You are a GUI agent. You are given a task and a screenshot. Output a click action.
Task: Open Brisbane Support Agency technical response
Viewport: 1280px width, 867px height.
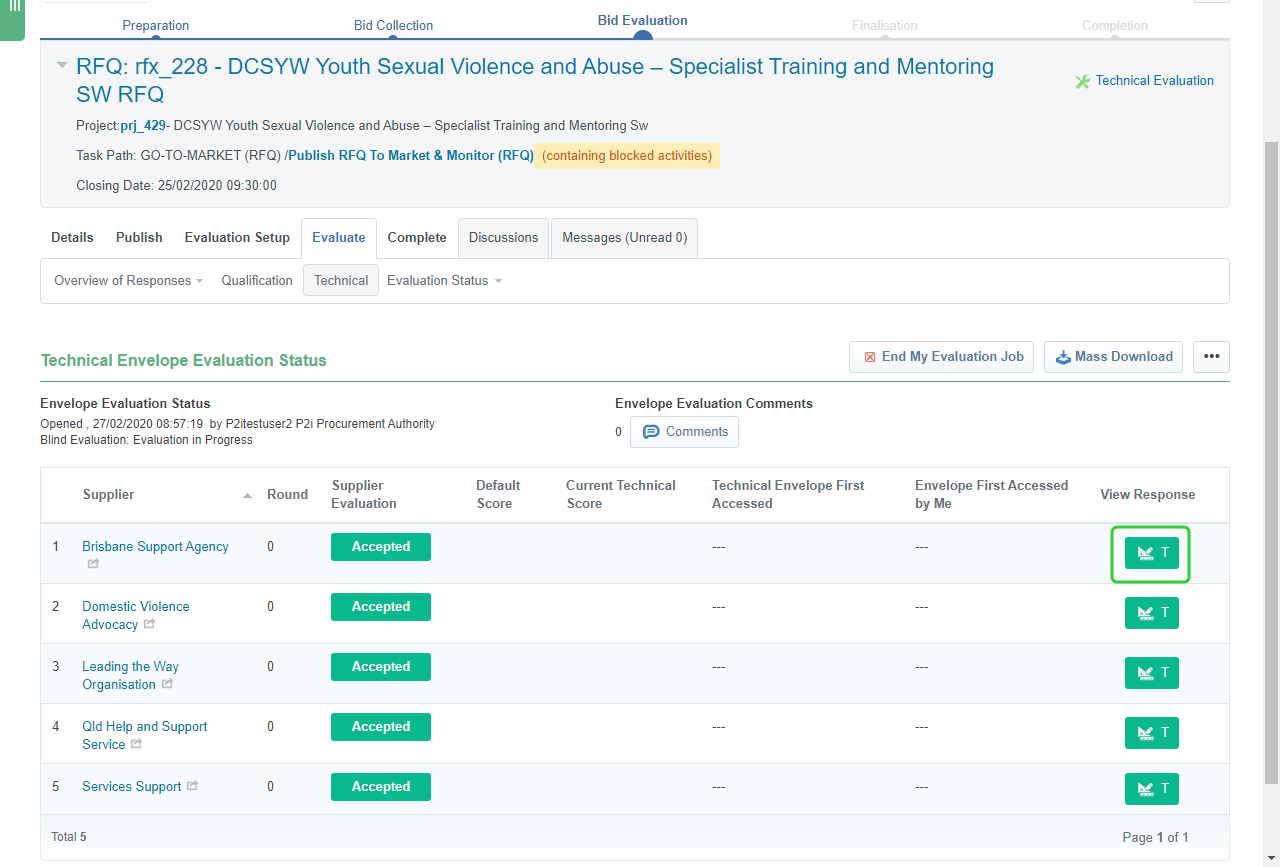pyautogui.click(x=1151, y=553)
